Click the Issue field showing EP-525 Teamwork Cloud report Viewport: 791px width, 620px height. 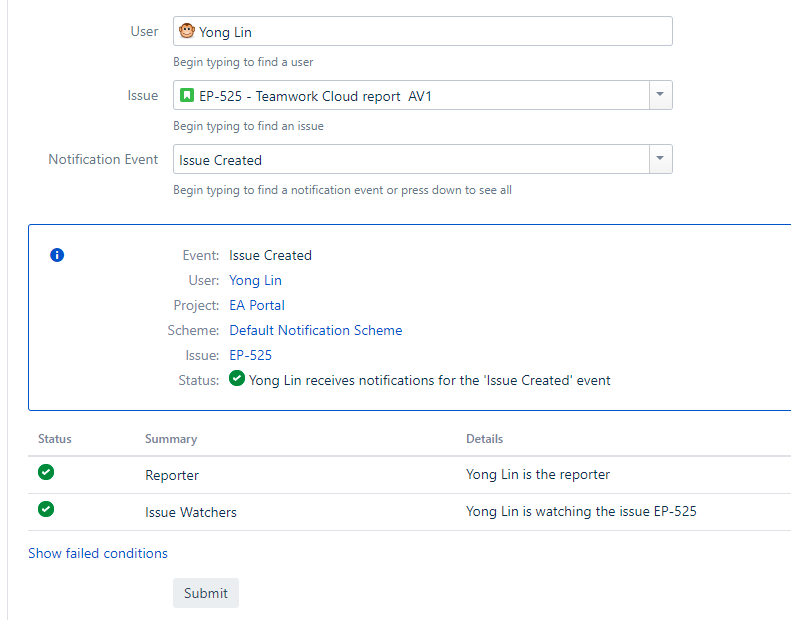(411, 95)
